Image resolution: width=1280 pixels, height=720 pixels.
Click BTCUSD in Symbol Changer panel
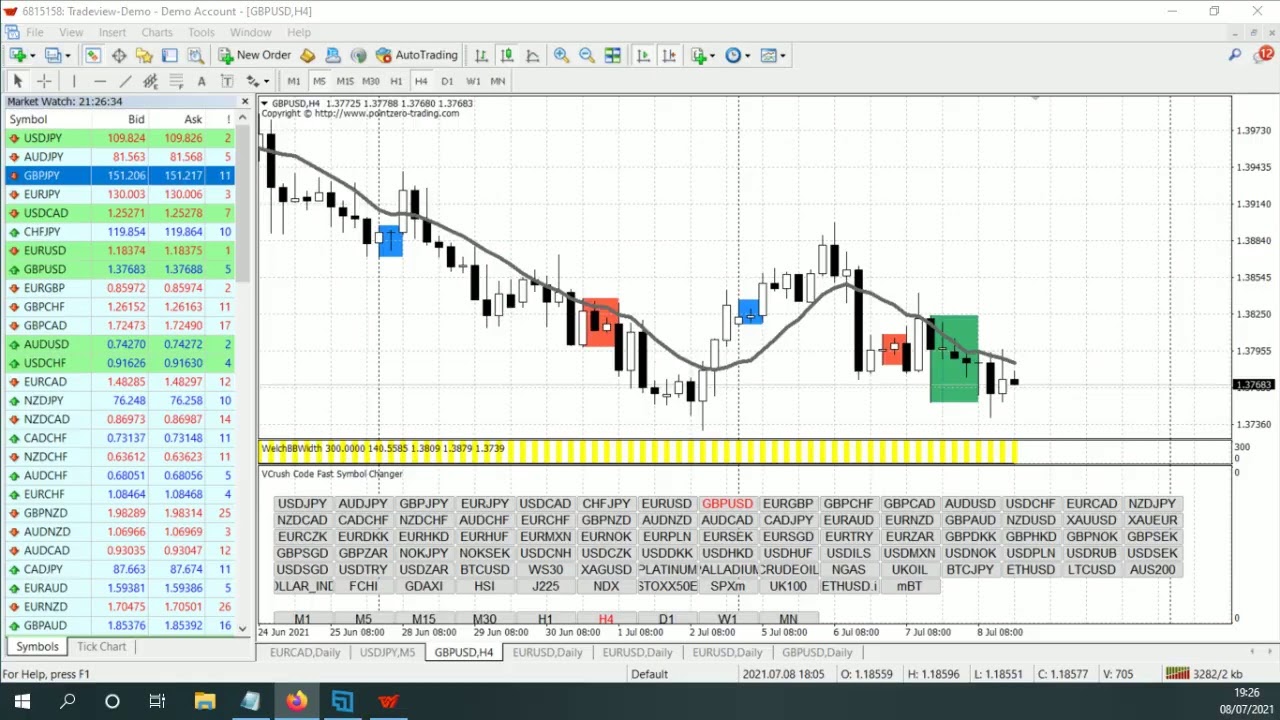(484, 570)
